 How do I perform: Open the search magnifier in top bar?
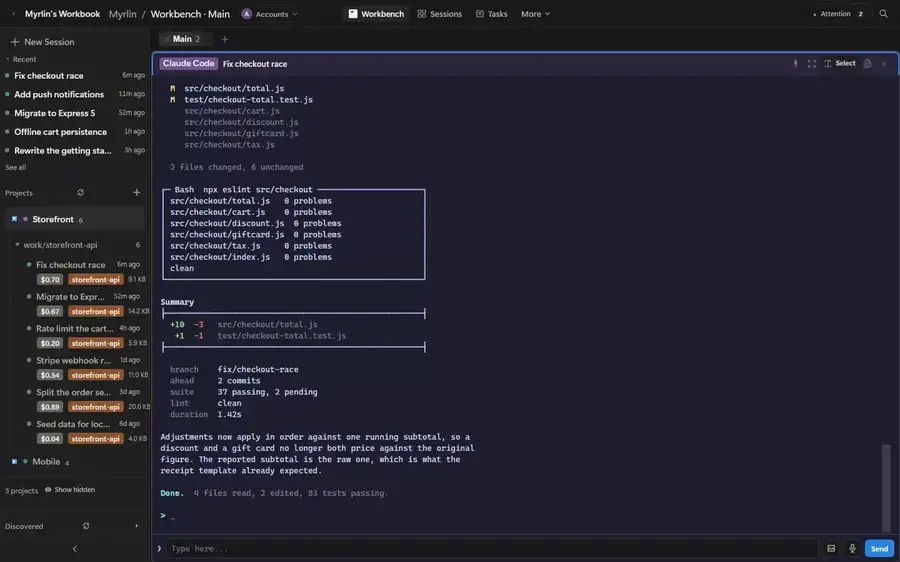click(x=883, y=14)
